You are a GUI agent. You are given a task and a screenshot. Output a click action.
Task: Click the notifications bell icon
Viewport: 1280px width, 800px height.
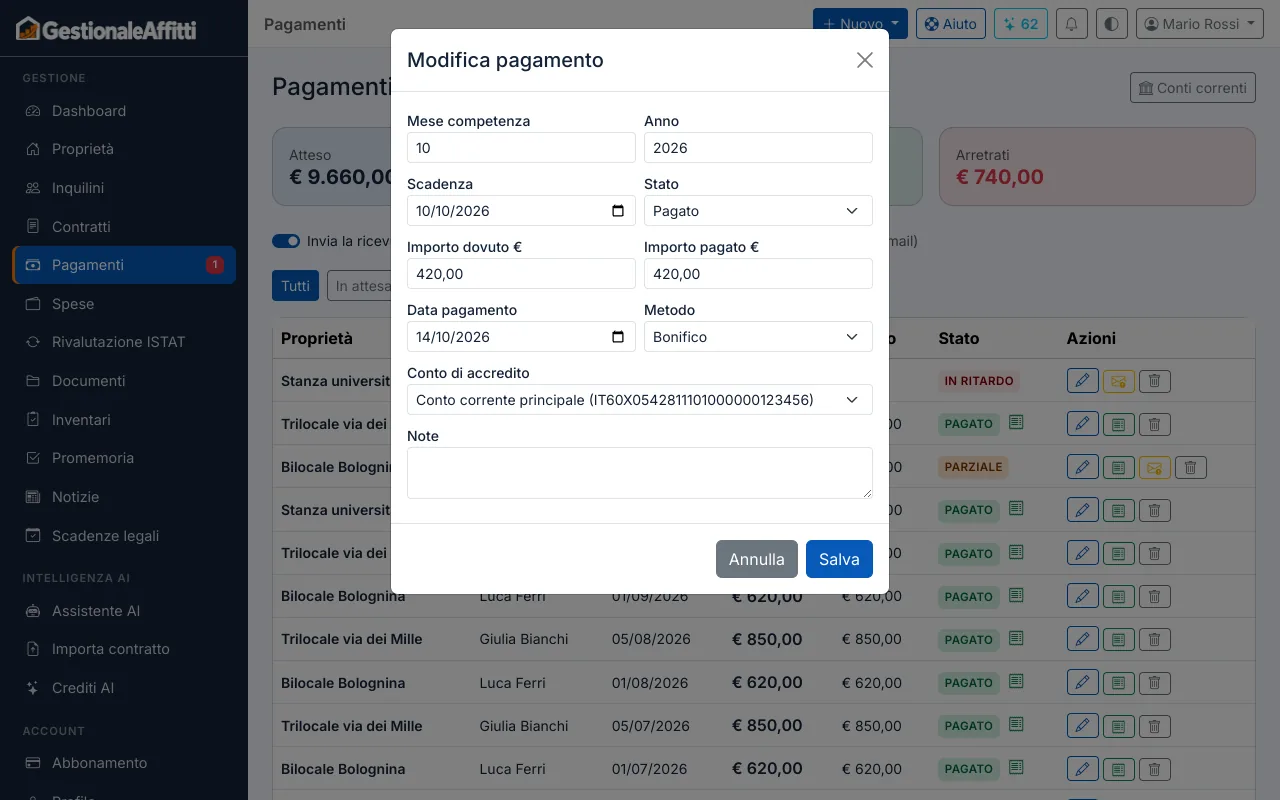[1072, 24]
